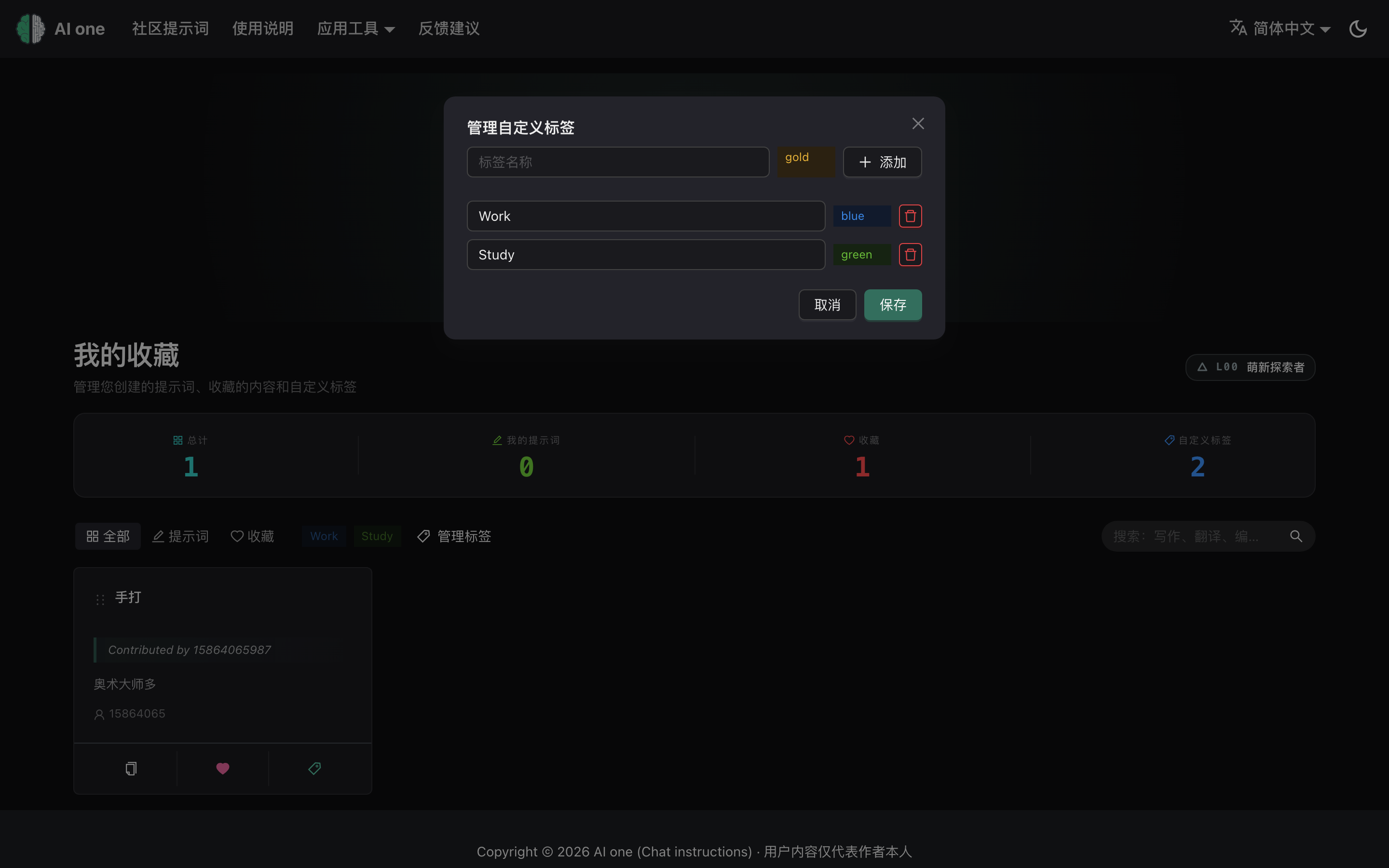The height and width of the screenshot is (868, 1389).
Task: Open 反馈建议 page
Action: tap(449, 29)
